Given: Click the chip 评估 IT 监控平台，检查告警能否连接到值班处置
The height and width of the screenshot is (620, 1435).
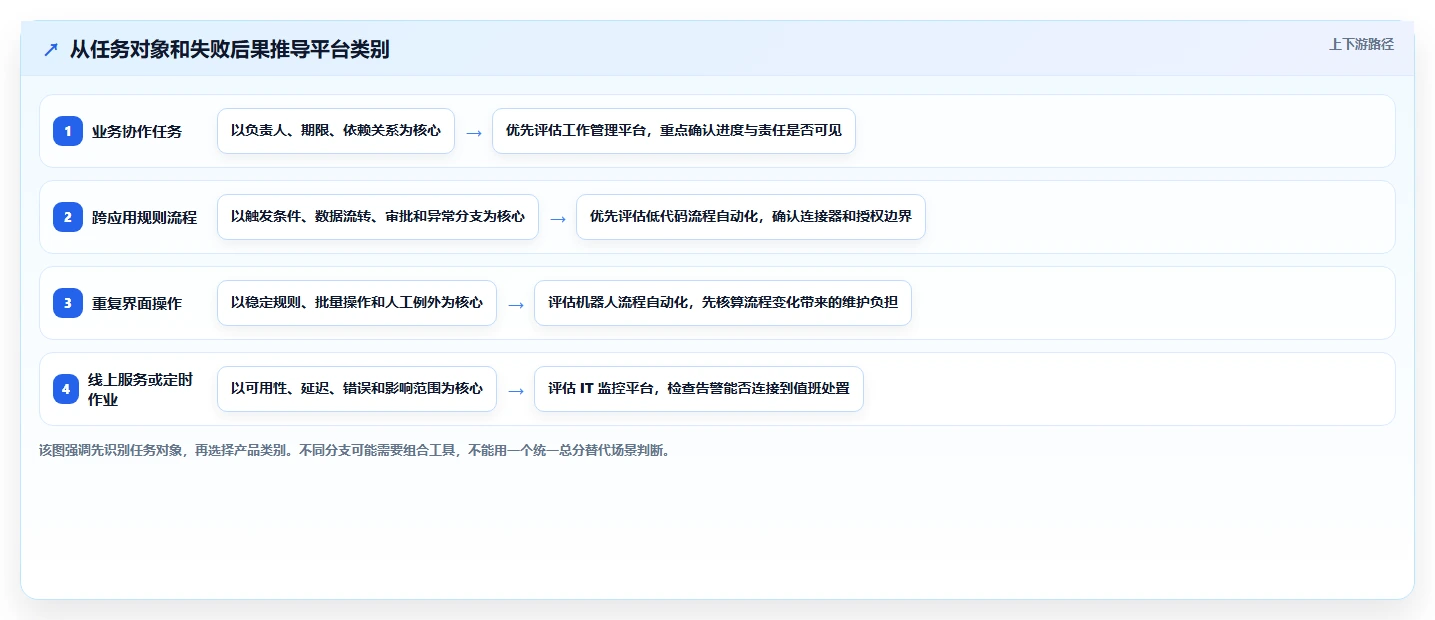Looking at the screenshot, I should coord(699,389).
